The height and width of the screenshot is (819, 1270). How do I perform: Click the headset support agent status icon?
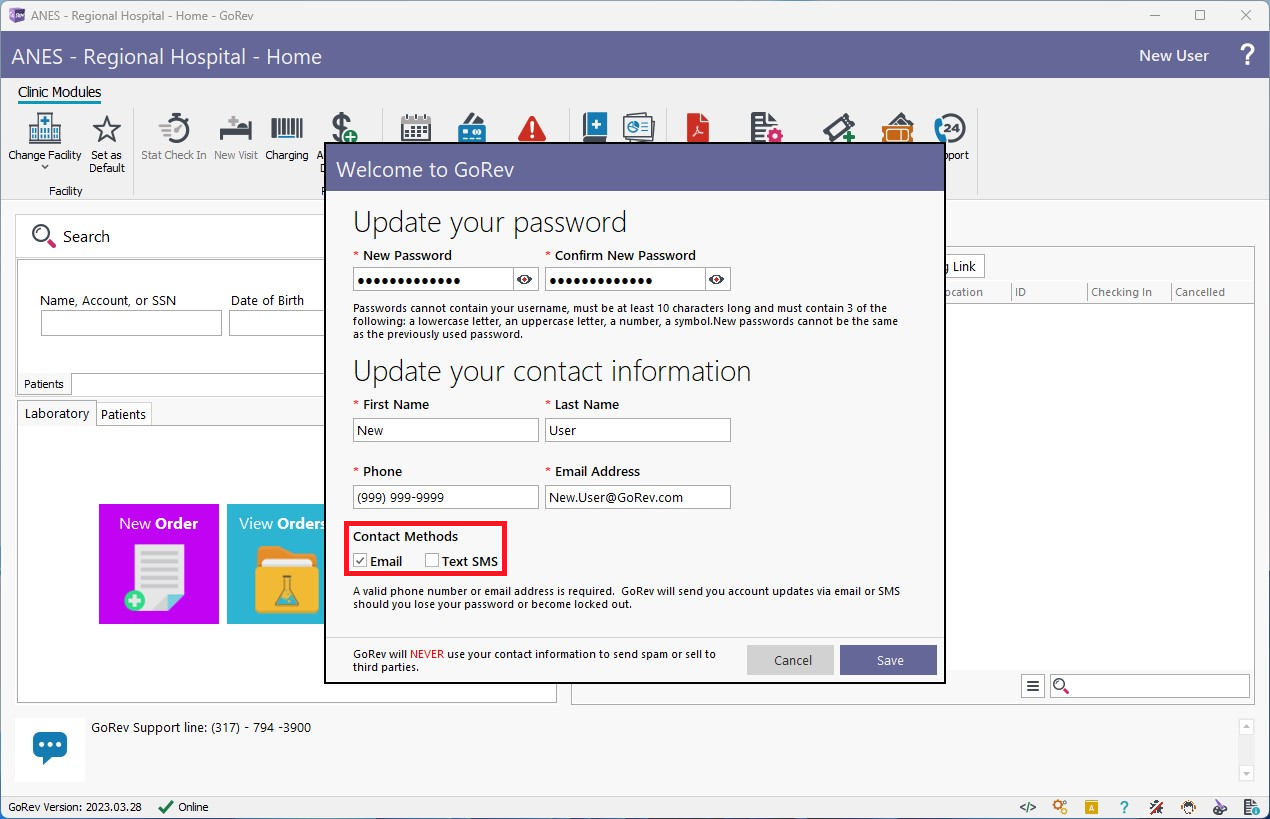(x=1188, y=807)
